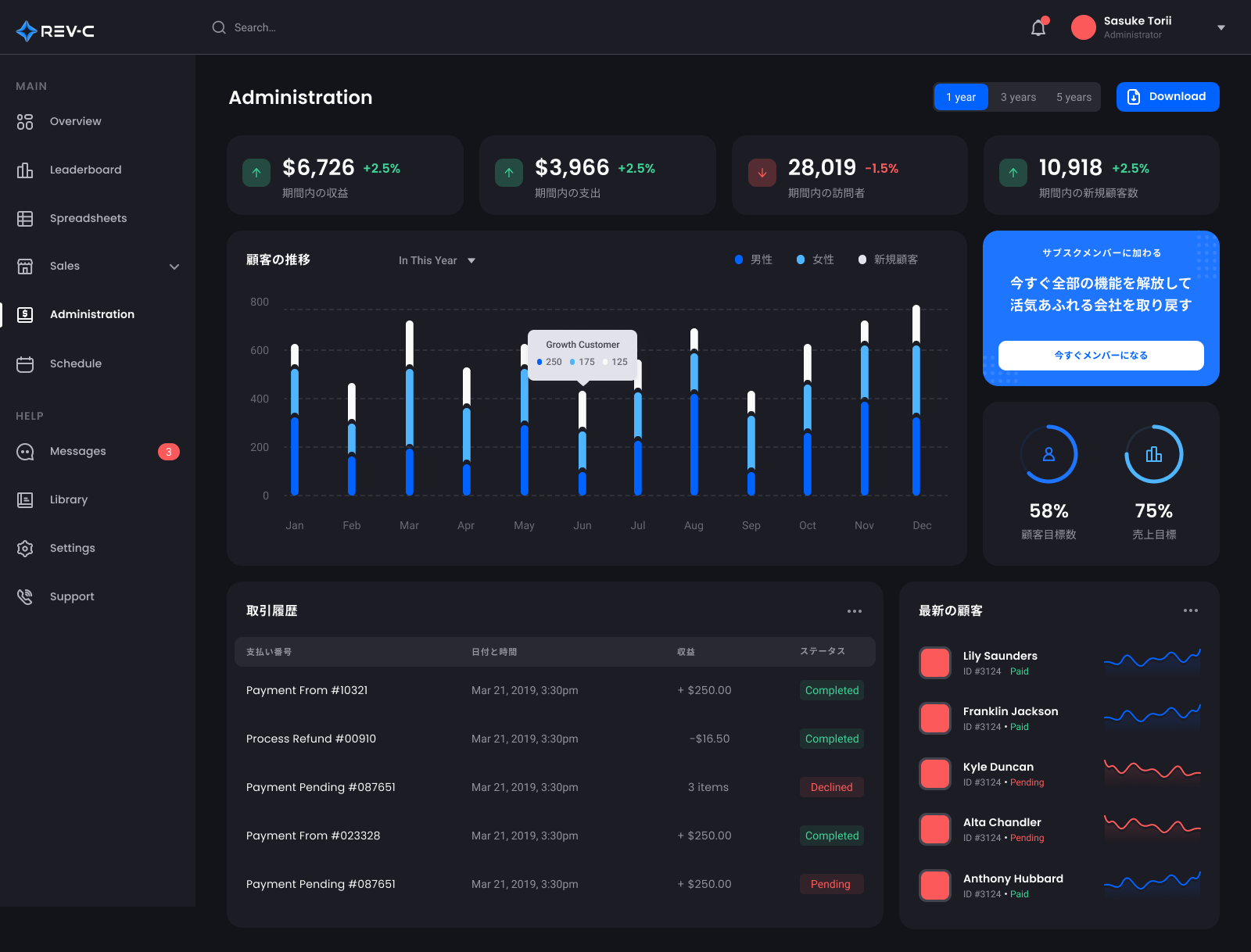The image size is (1251, 952).
Task: Click the 今すぐメンバーになる button
Action: 1101,356
